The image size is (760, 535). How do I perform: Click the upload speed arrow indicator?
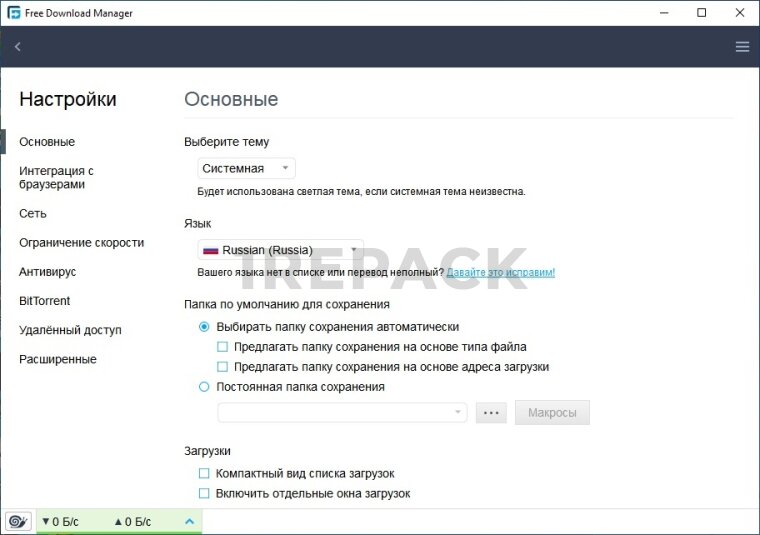(118, 522)
